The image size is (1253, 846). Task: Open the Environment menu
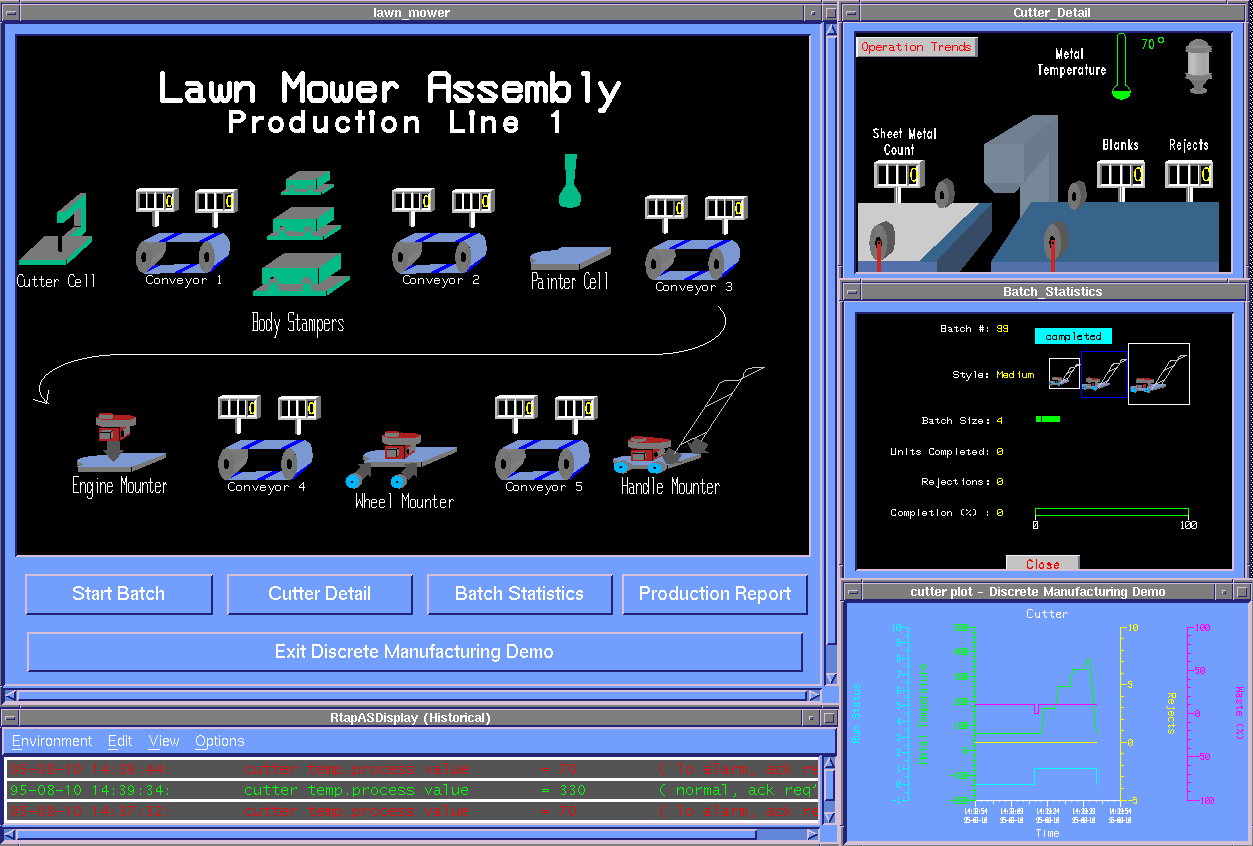52,741
